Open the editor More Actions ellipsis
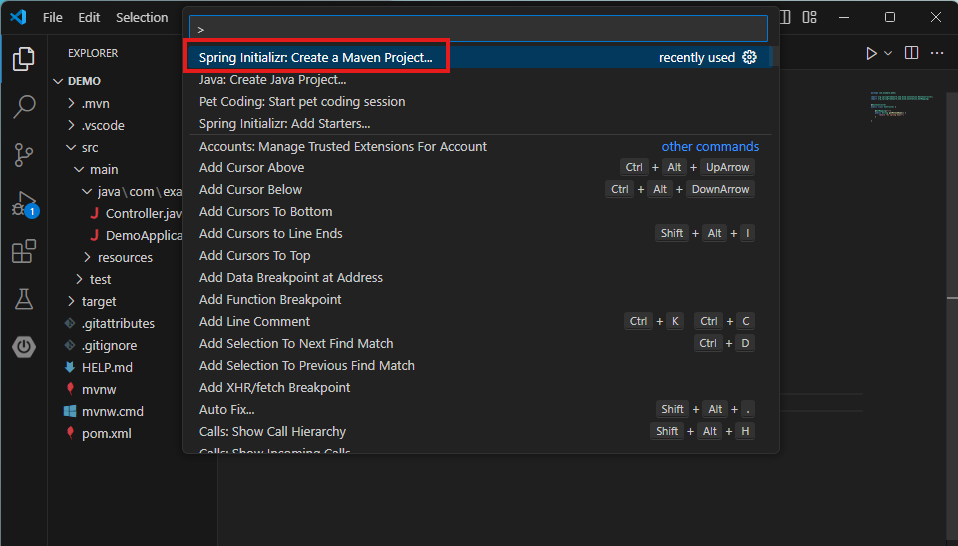 937,53
